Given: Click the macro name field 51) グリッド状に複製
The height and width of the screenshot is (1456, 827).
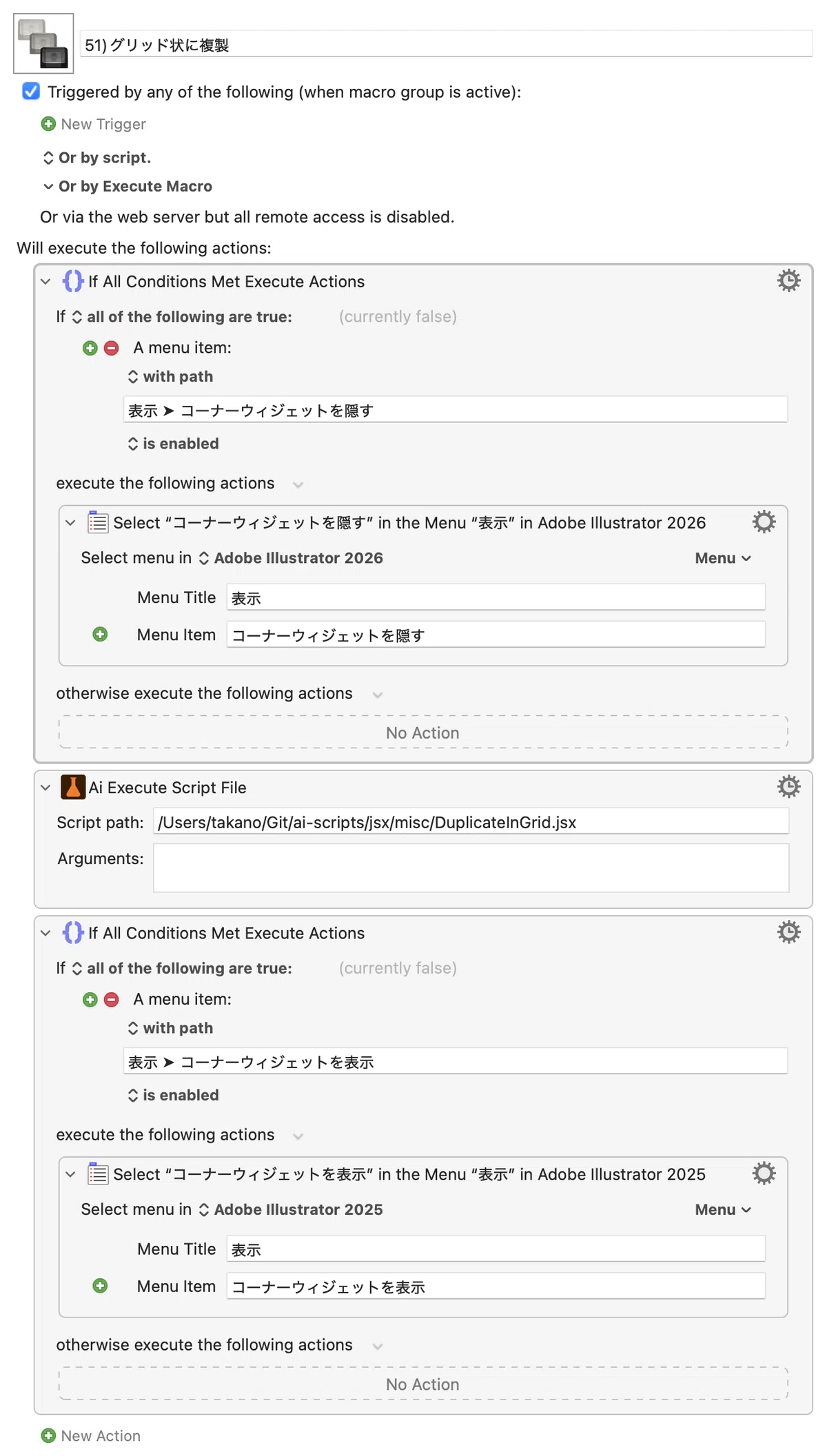Looking at the screenshot, I should click(x=447, y=45).
